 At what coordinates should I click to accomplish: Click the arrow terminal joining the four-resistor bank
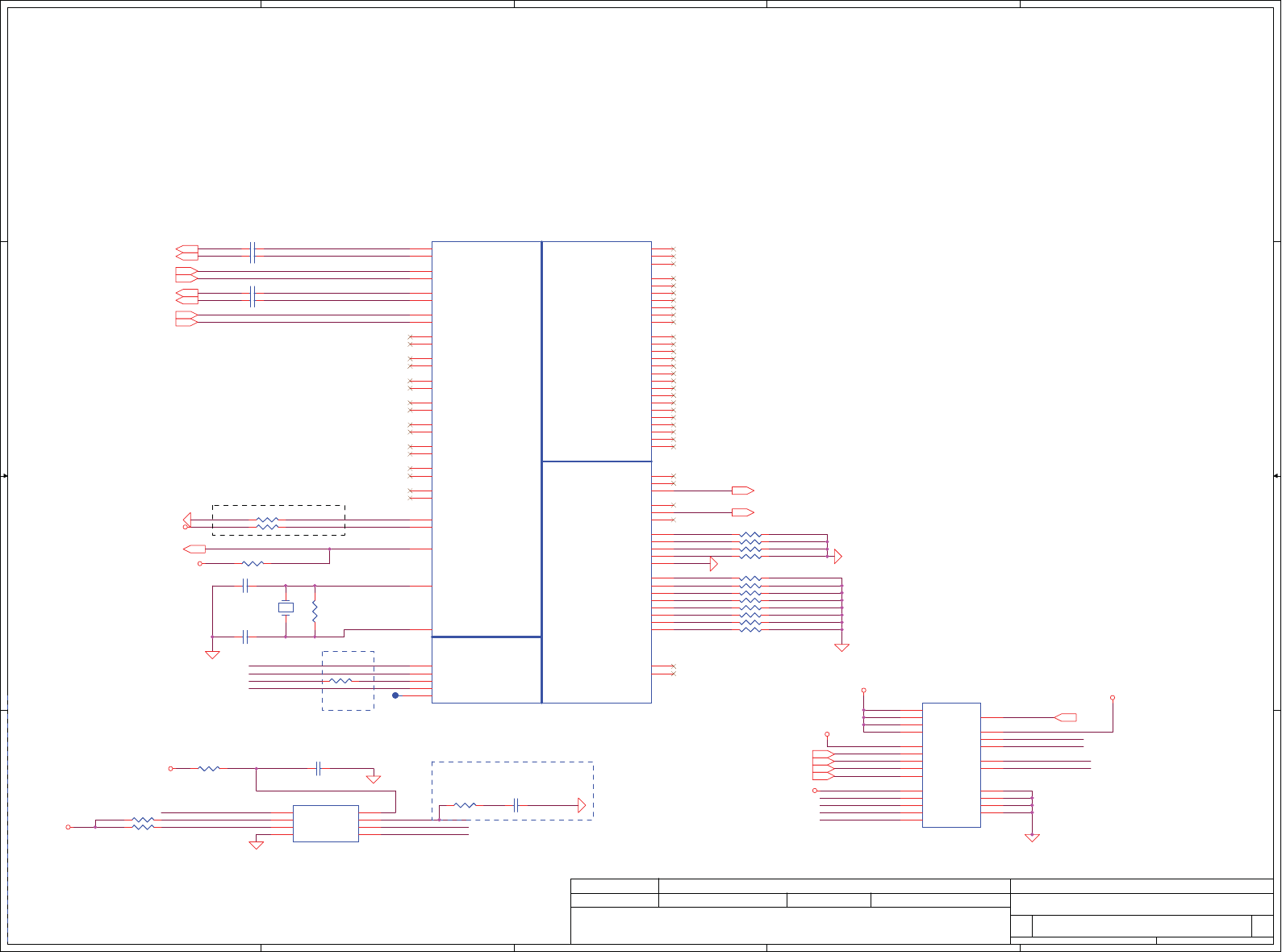pos(837,556)
